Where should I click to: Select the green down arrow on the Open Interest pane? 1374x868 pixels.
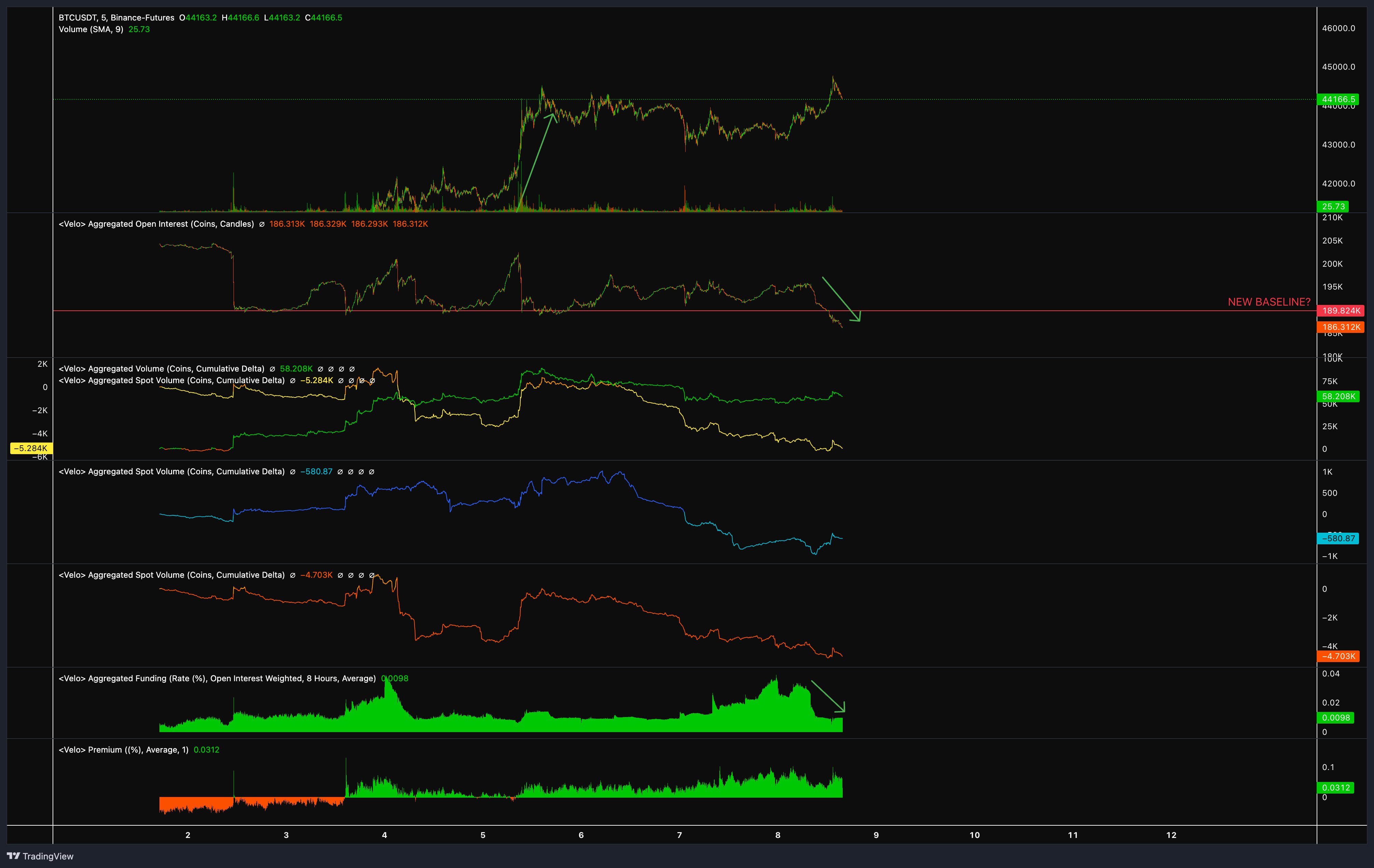click(841, 299)
